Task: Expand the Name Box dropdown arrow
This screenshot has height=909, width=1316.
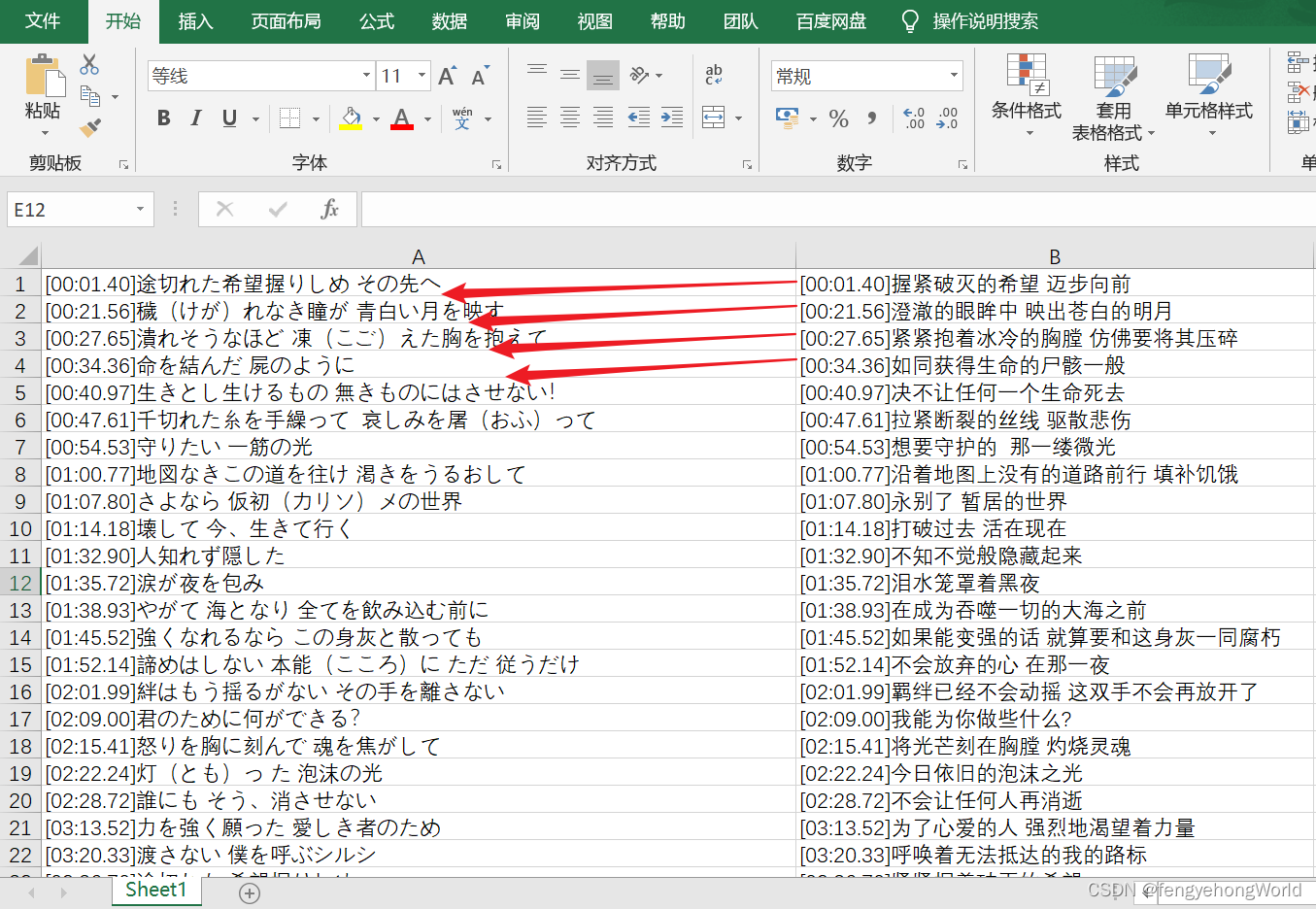Action: click(141, 210)
